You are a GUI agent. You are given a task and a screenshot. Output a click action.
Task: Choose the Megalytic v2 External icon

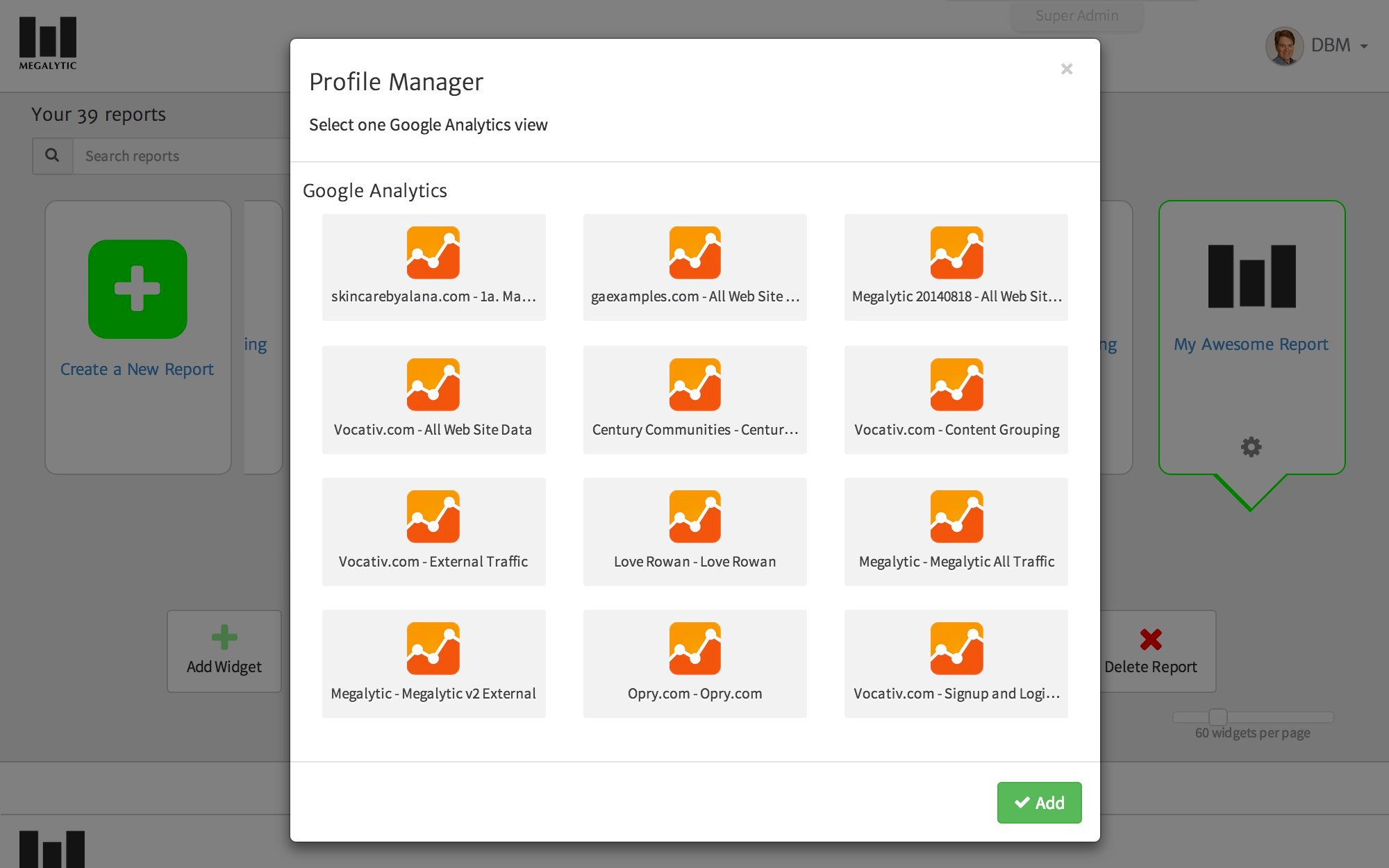click(433, 649)
